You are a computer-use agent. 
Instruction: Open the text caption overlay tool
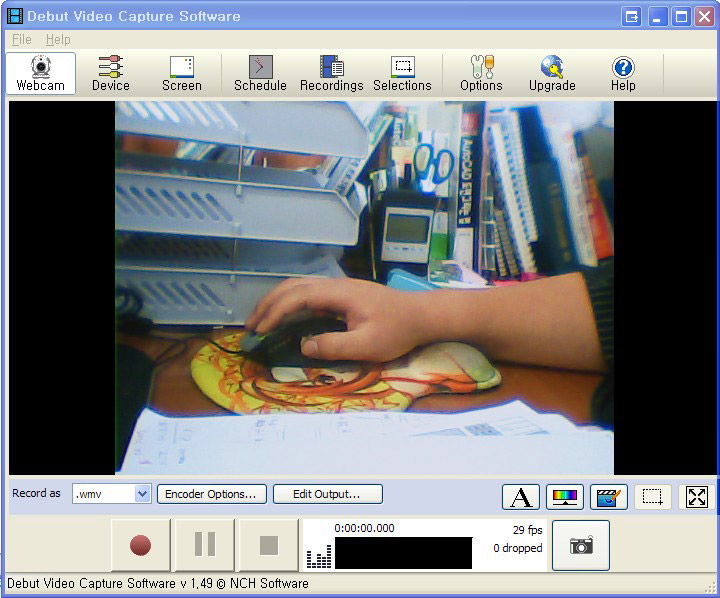point(521,497)
